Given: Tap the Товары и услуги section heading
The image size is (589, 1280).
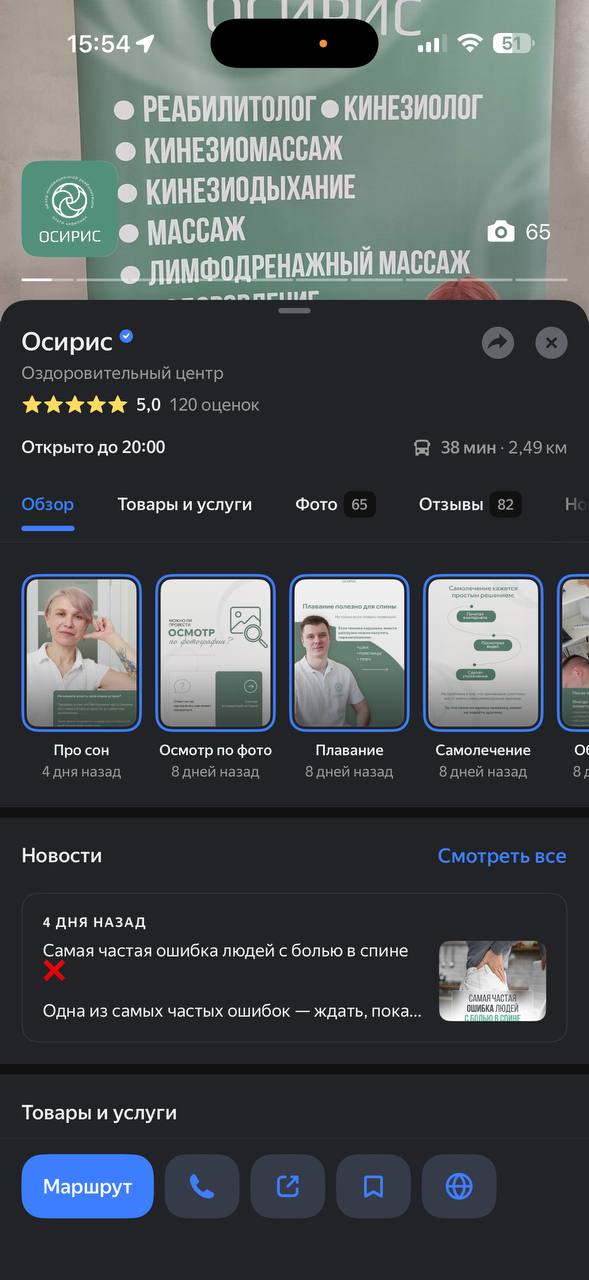Looking at the screenshot, I should coord(99,1113).
